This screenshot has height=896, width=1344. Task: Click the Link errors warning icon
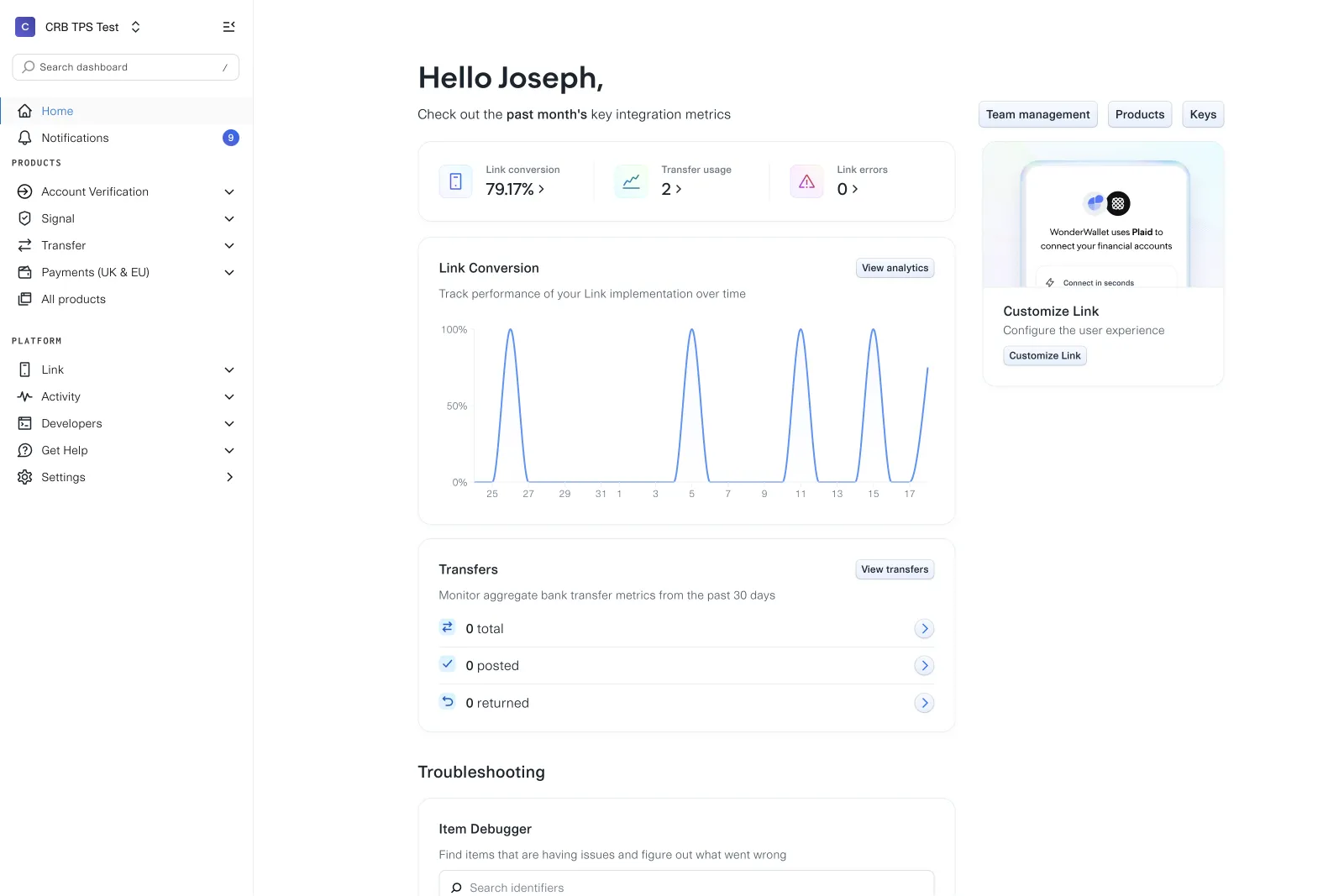[x=806, y=181]
